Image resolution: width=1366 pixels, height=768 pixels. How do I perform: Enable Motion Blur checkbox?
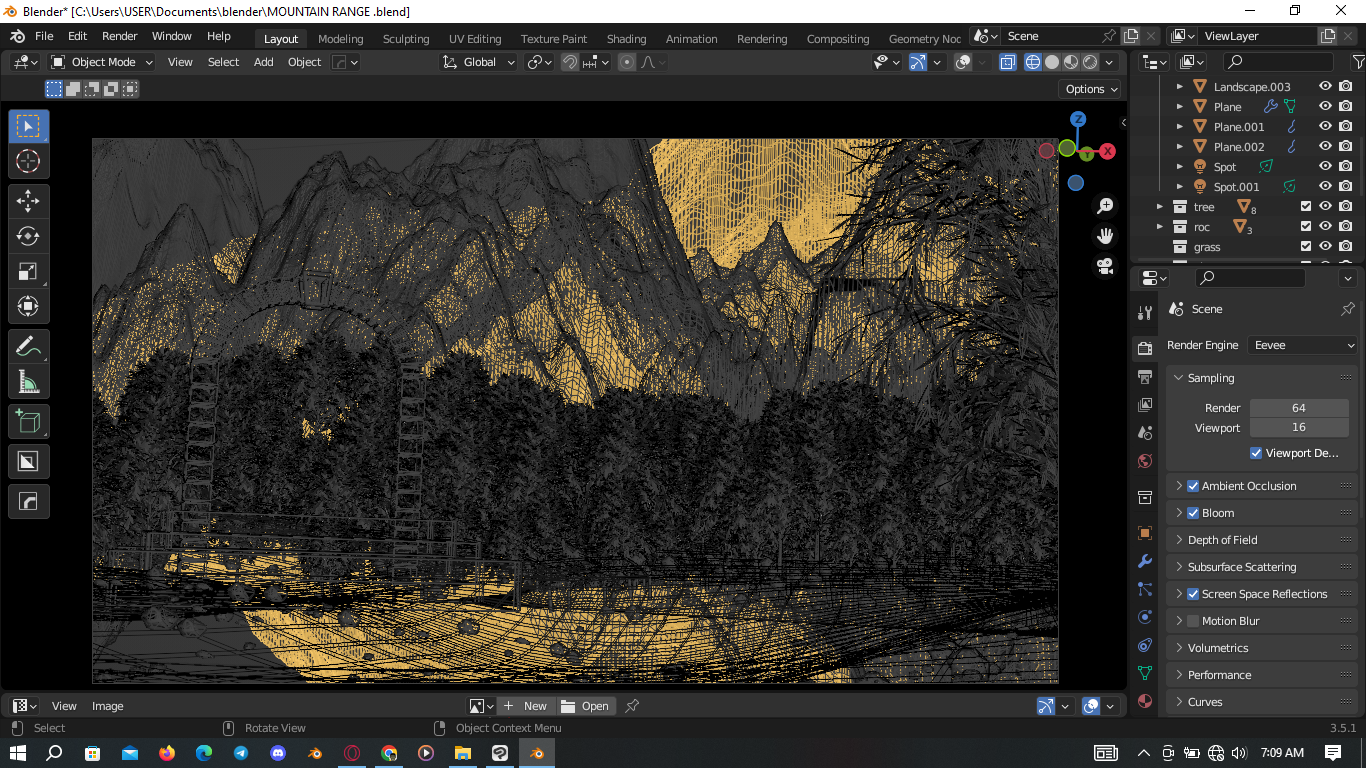tap(1193, 621)
